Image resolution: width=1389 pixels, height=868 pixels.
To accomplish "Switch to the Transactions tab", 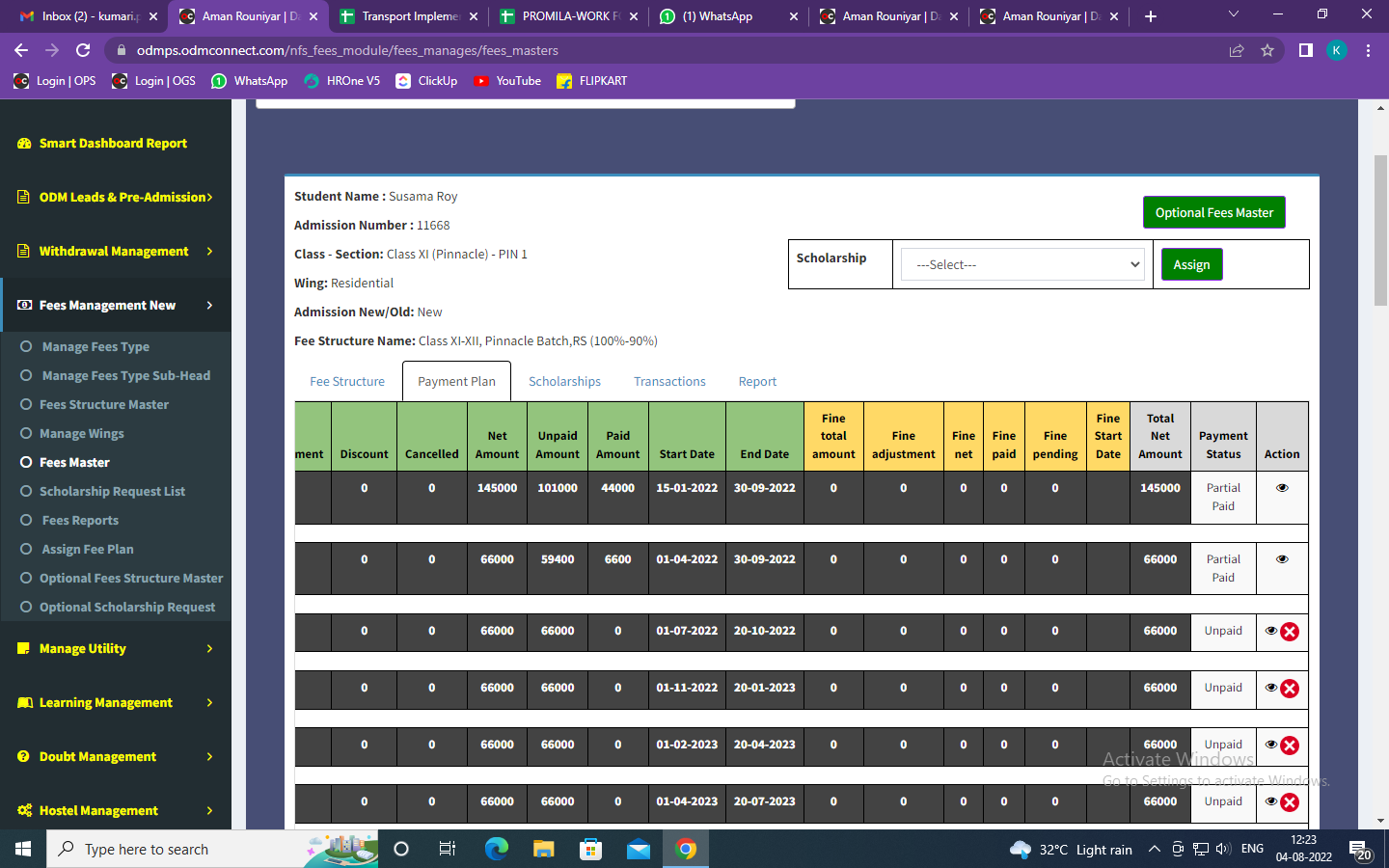I will pos(669,382).
